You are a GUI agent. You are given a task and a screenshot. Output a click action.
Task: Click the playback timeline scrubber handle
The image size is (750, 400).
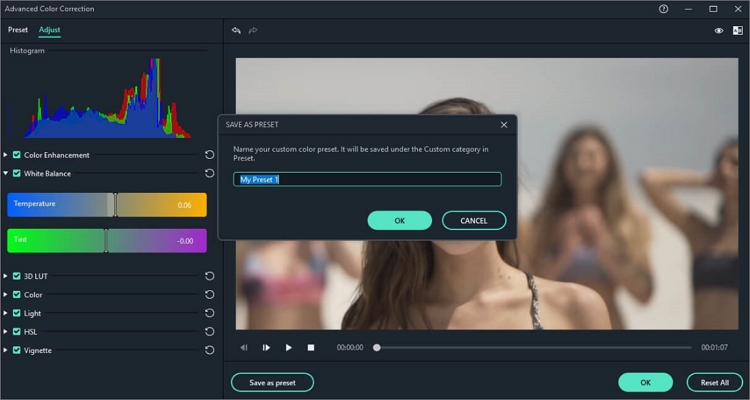pyautogui.click(x=377, y=348)
